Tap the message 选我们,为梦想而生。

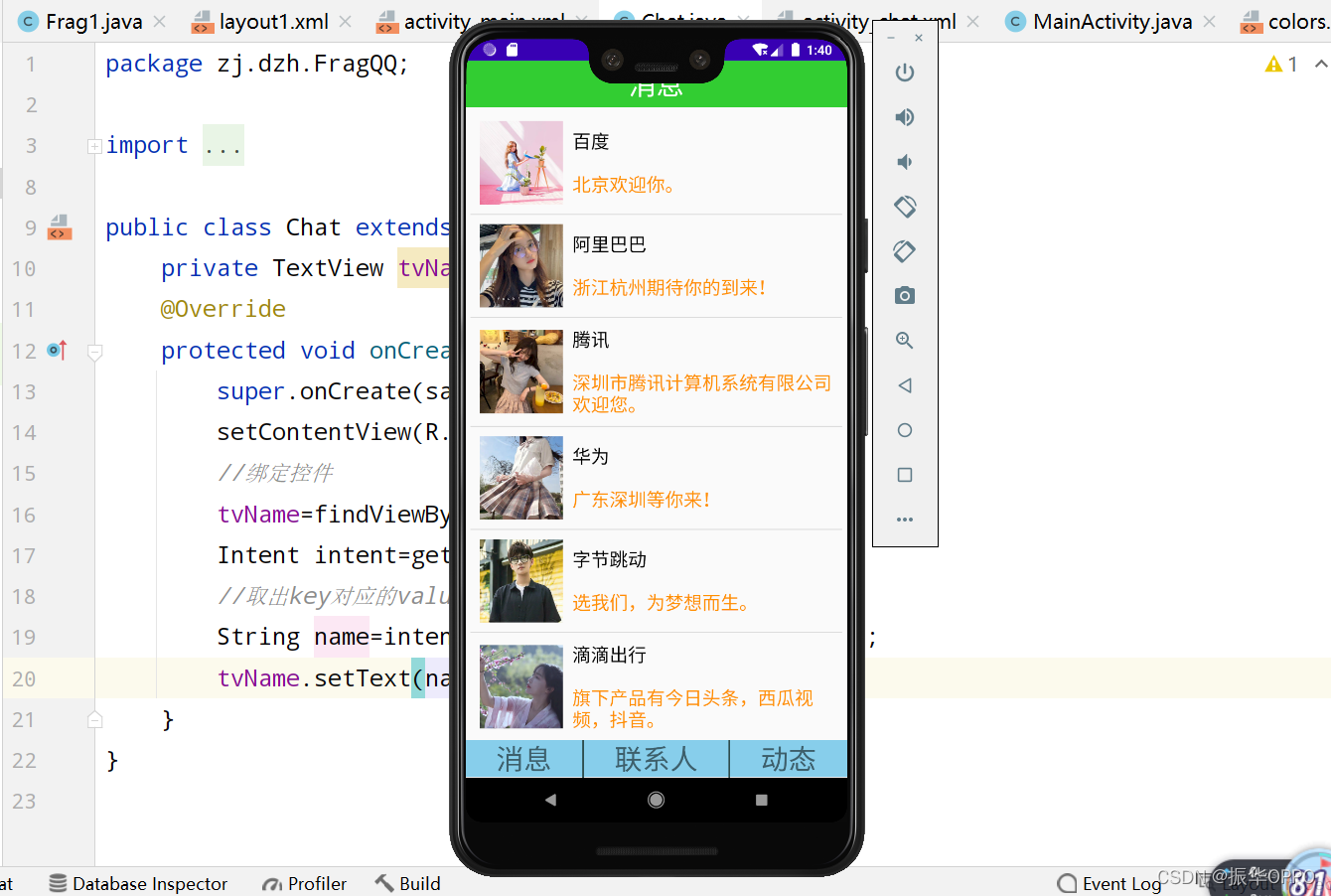[662, 603]
